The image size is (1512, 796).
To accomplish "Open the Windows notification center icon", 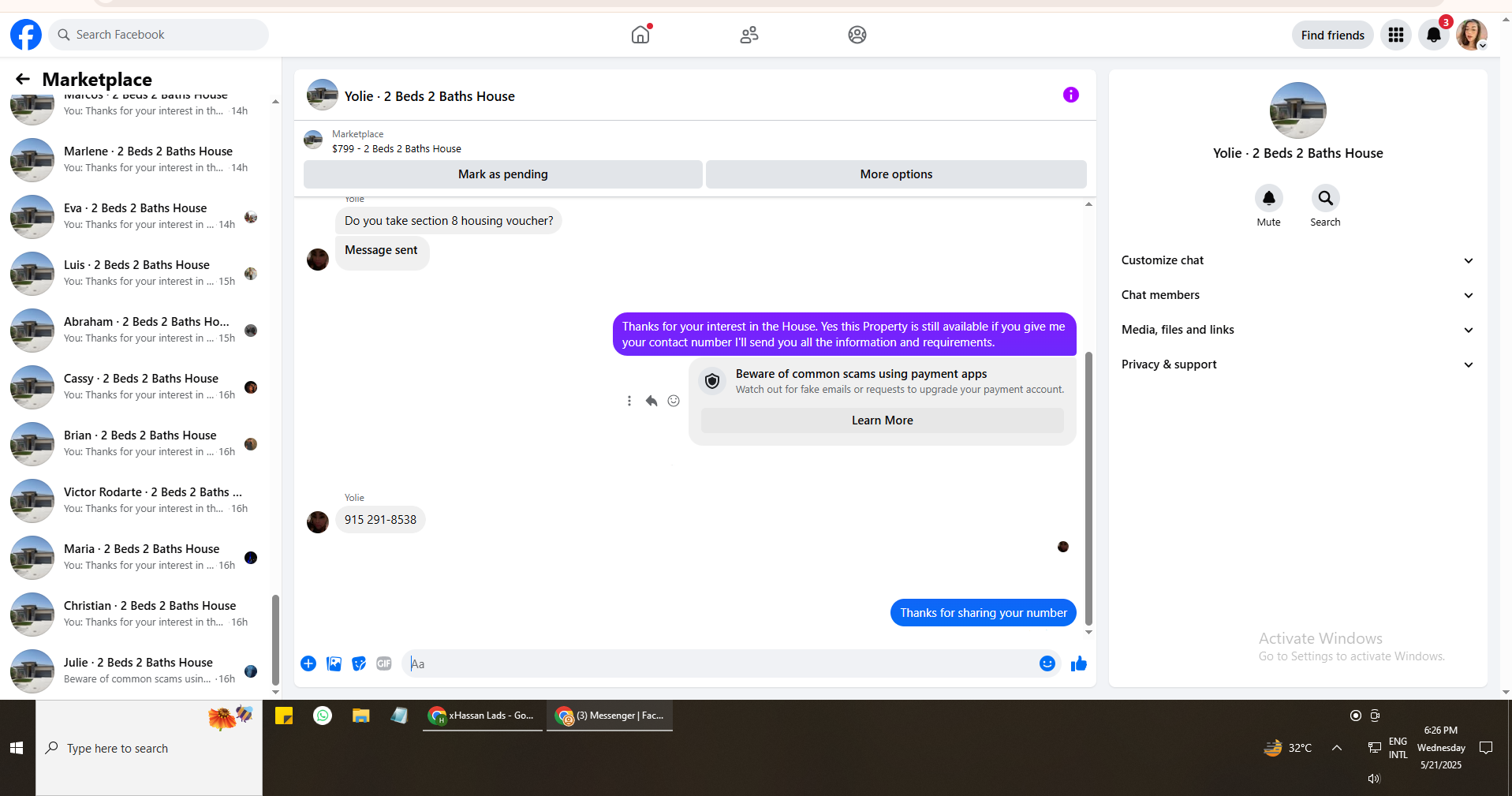I will 1486,748.
